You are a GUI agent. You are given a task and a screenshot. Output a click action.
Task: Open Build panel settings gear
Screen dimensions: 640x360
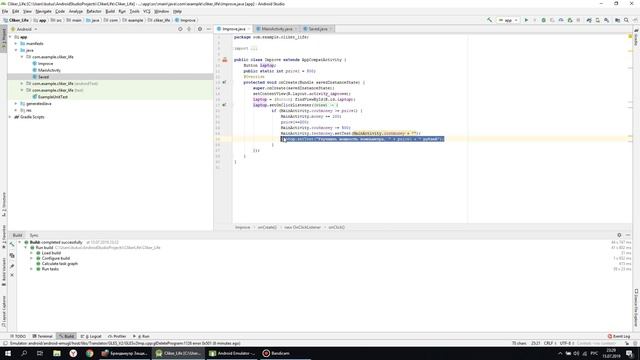619,235
